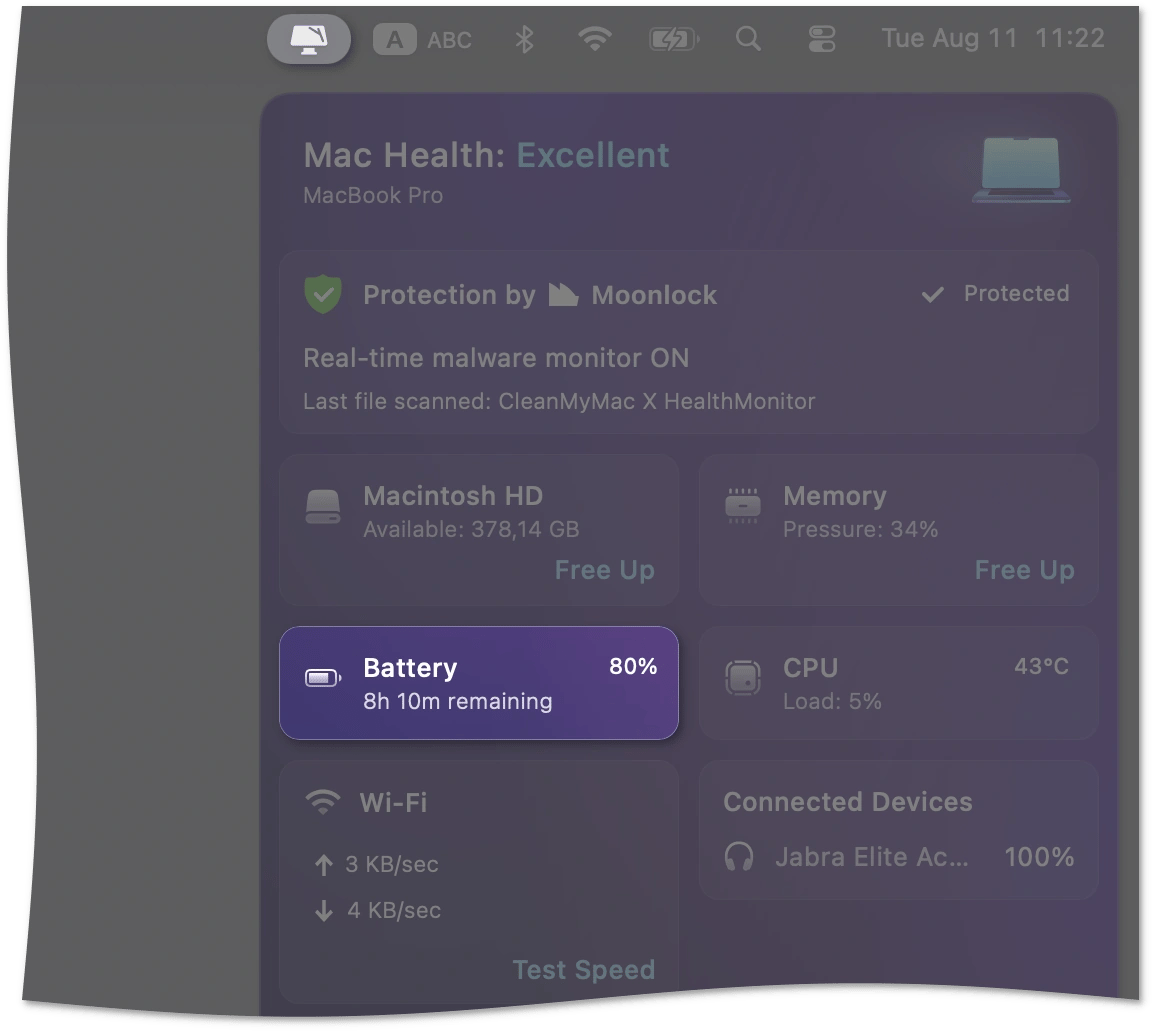Click 'Available: 378,14 GB' text
The height and width of the screenshot is (1031, 1152).
tap(471, 529)
